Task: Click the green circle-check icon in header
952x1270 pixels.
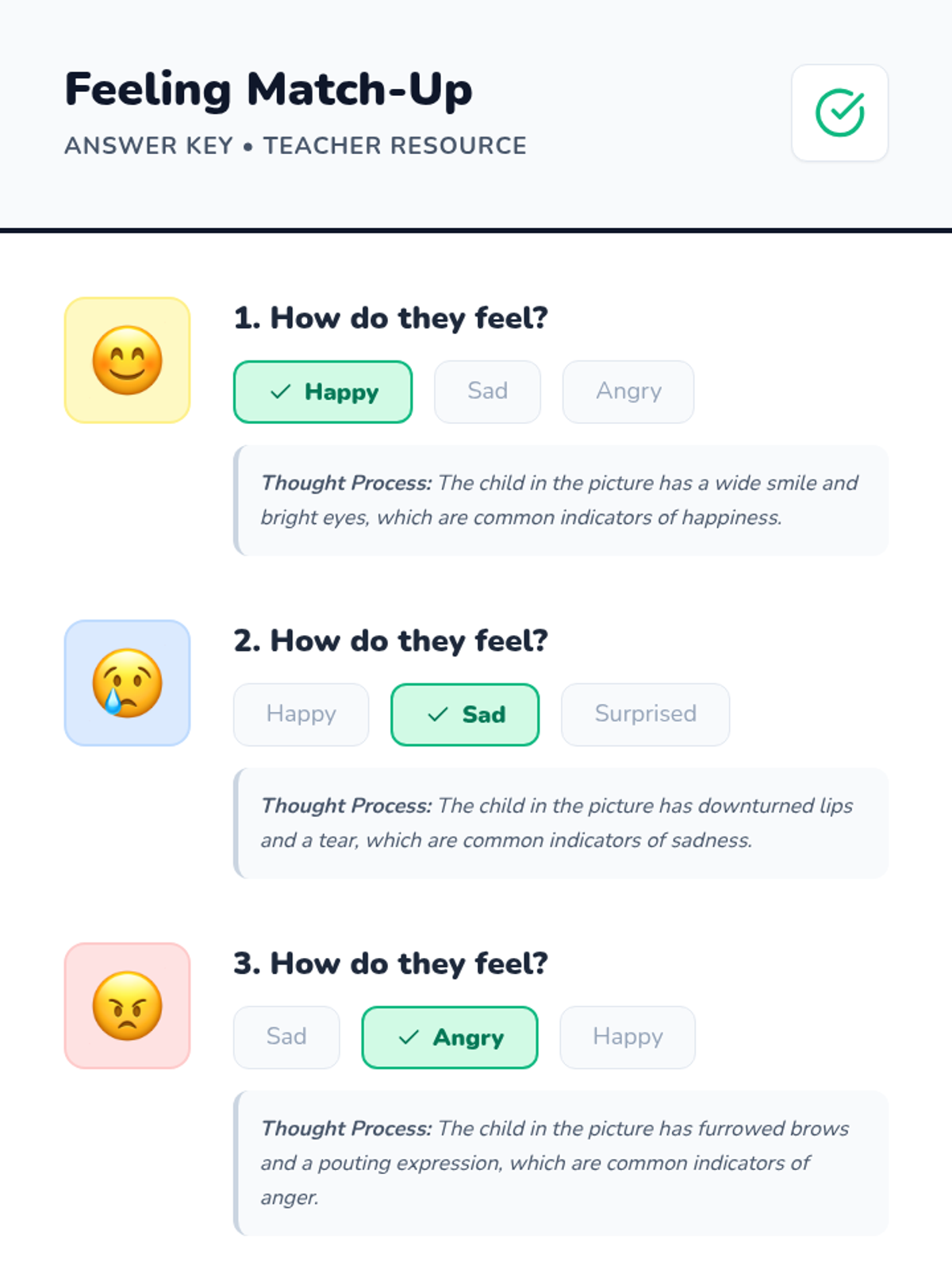Action: pos(839,113)
